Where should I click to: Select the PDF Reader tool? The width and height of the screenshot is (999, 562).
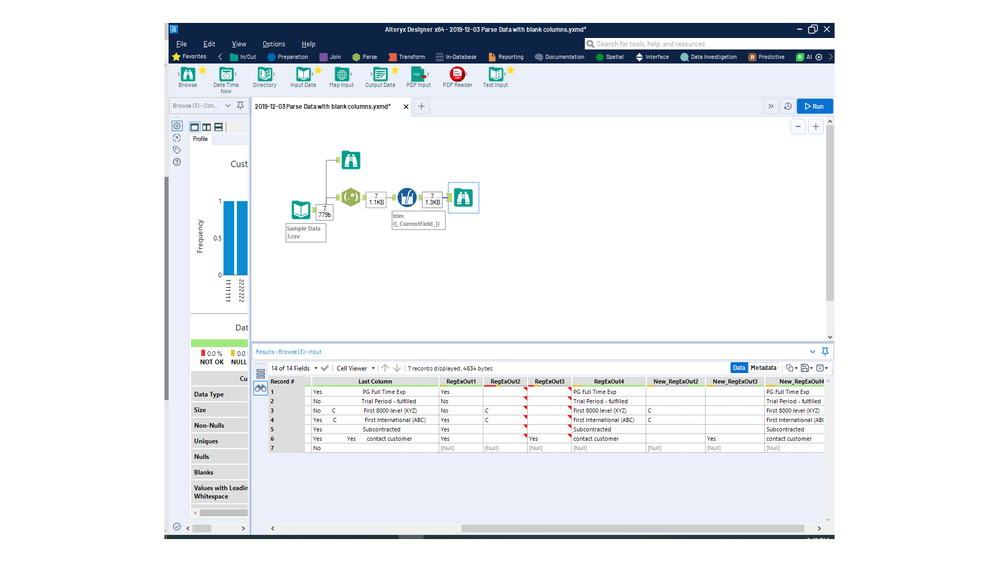[457, 76]
